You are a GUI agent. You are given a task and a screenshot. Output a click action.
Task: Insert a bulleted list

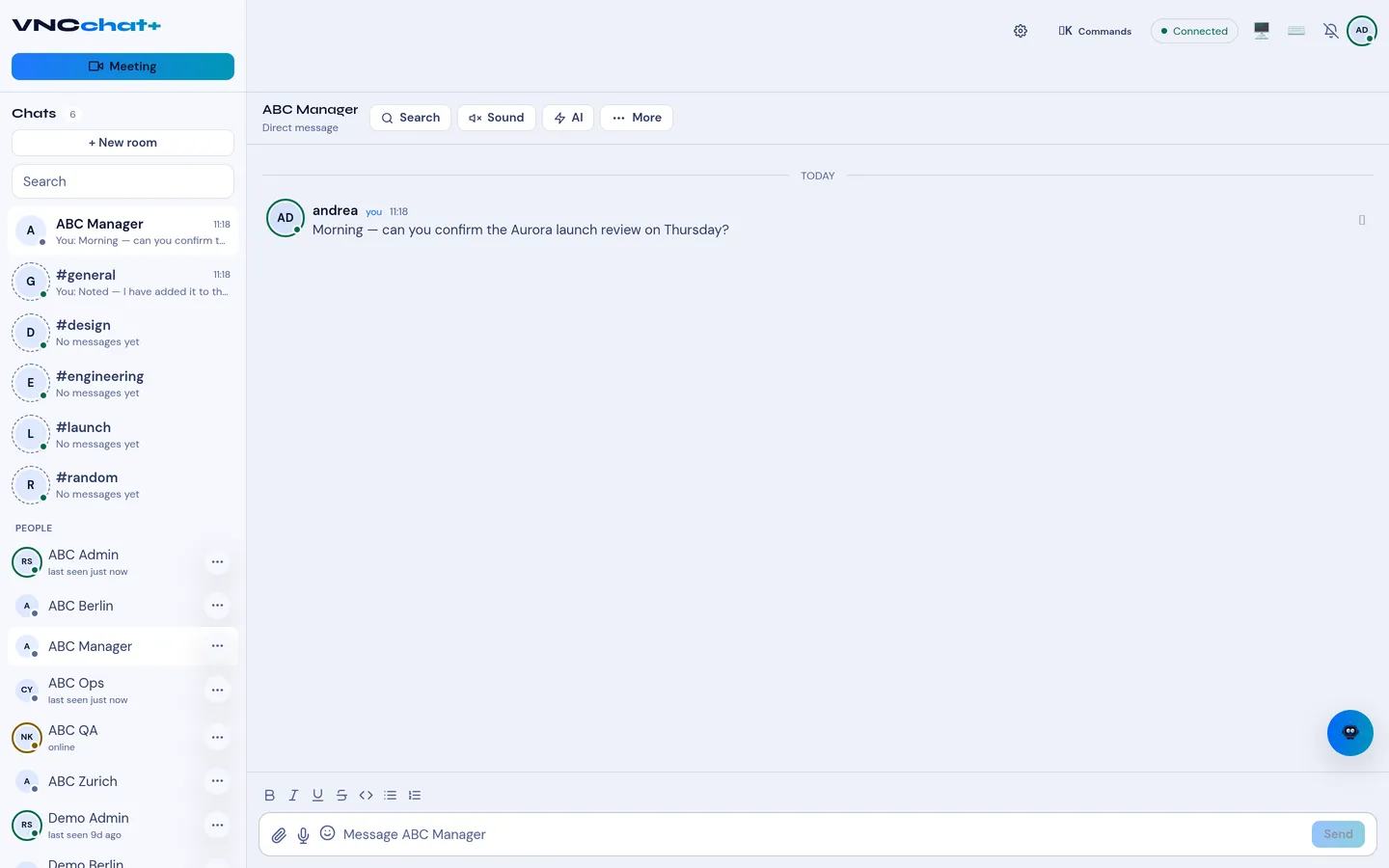390,796
